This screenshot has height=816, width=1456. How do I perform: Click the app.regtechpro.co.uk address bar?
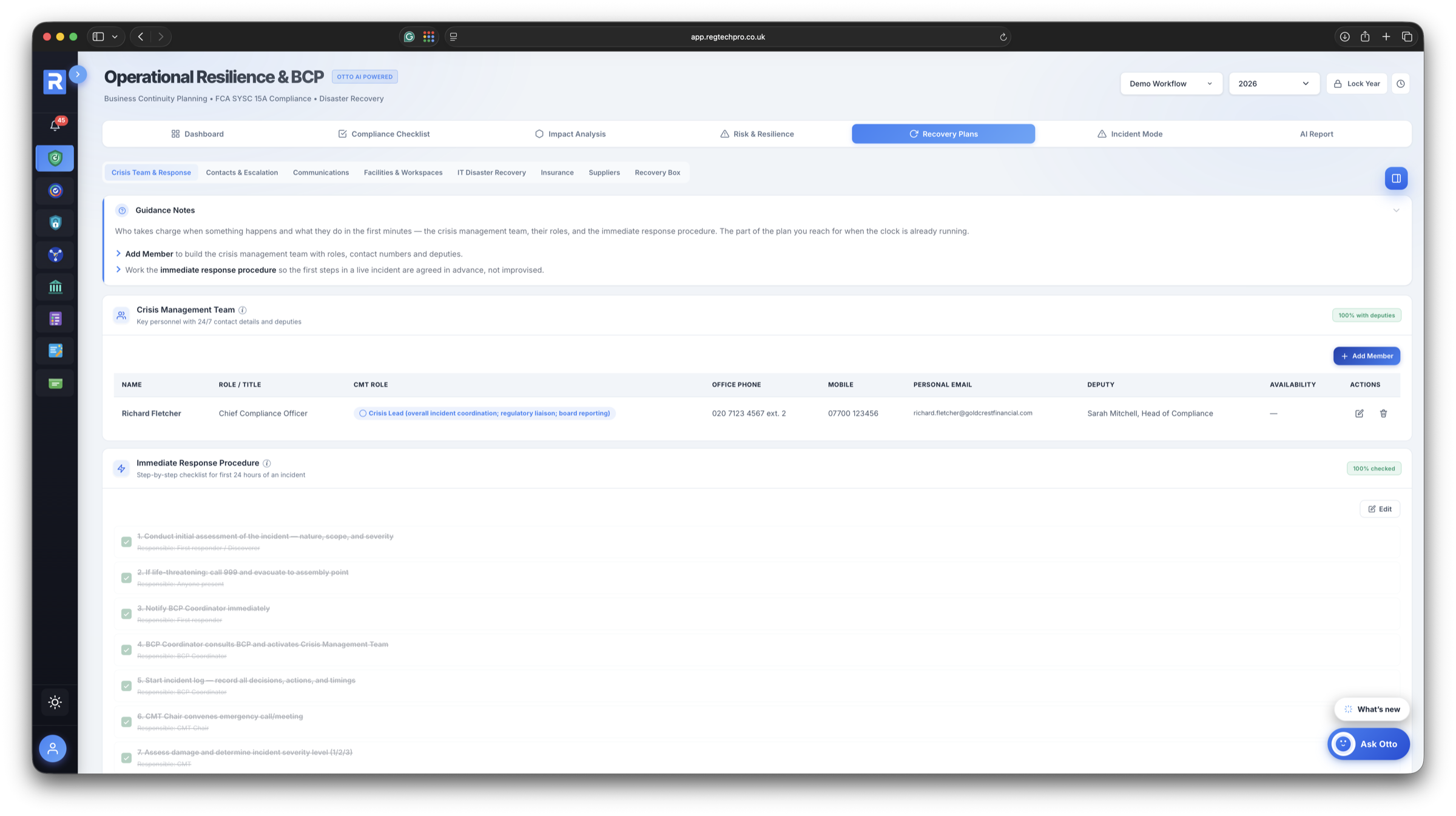[x=727, y=37]
